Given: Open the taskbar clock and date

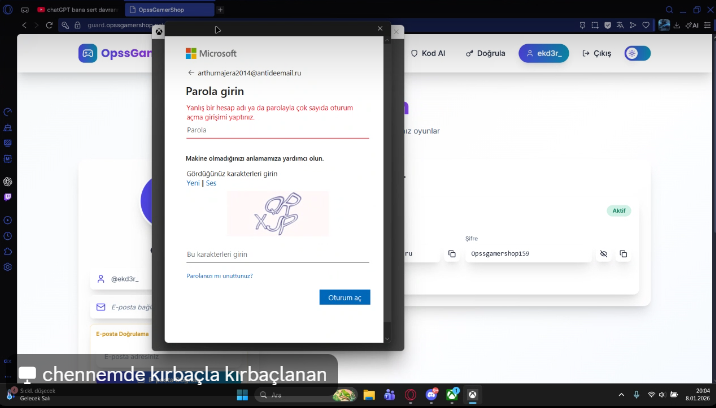Looking at the screenshot, I should (x=697, y=395).
